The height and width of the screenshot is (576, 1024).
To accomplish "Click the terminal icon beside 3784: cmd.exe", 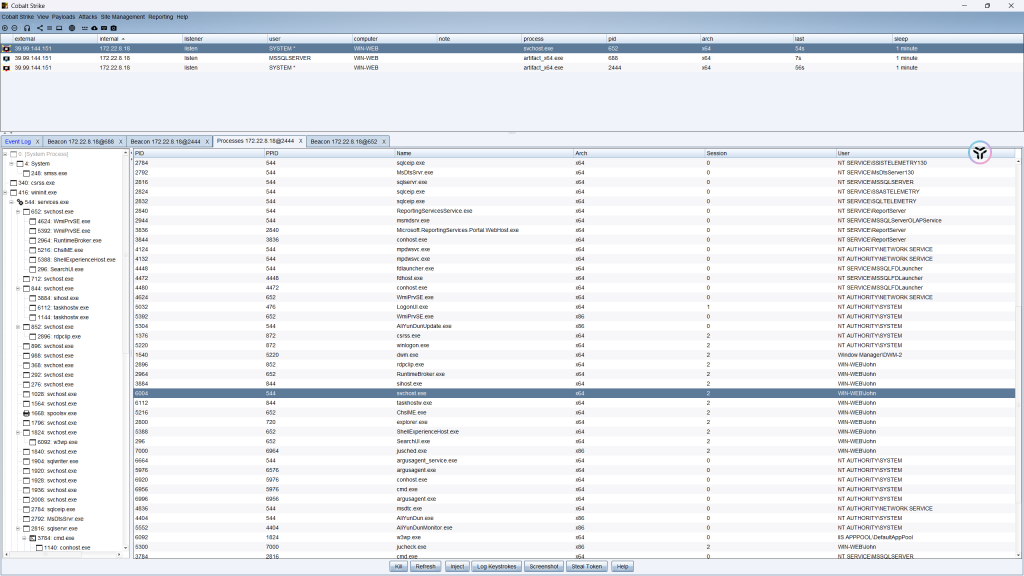I will tap(33, 538).
